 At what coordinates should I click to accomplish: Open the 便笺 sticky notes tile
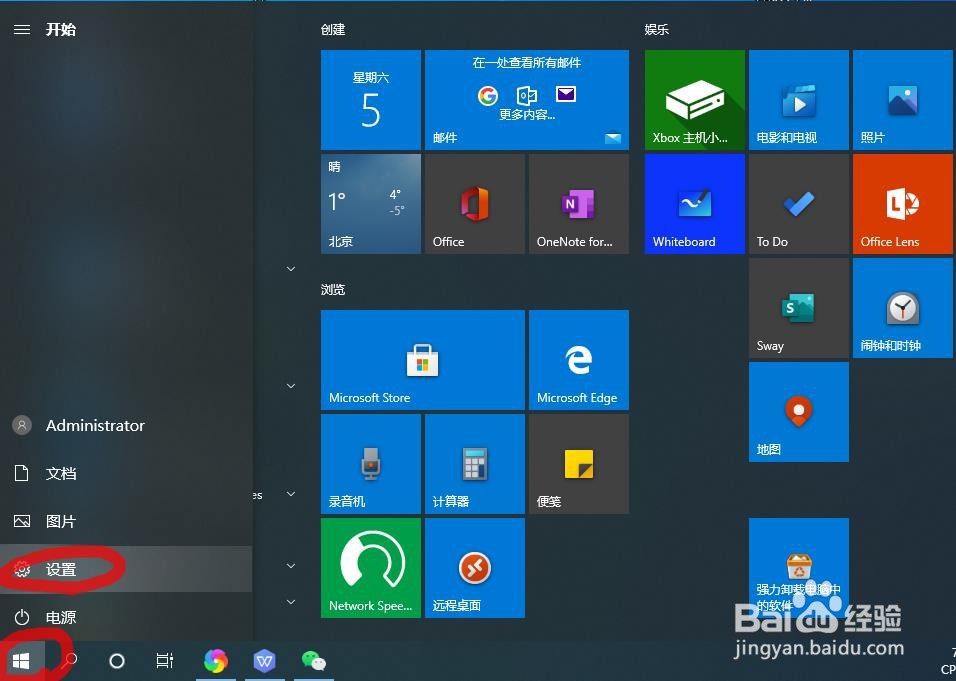(x=579, y=464)
